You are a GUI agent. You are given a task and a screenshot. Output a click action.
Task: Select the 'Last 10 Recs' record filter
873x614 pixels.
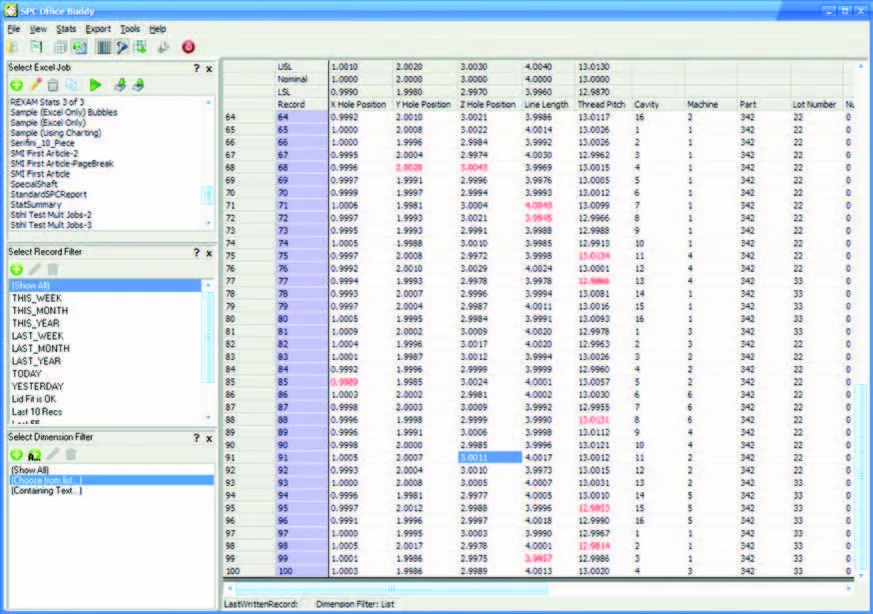(x=37, y=412)
